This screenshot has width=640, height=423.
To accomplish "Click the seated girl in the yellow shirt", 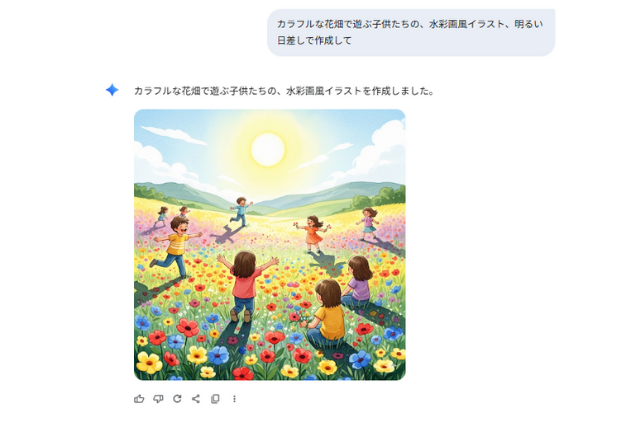I will point(325,312).
